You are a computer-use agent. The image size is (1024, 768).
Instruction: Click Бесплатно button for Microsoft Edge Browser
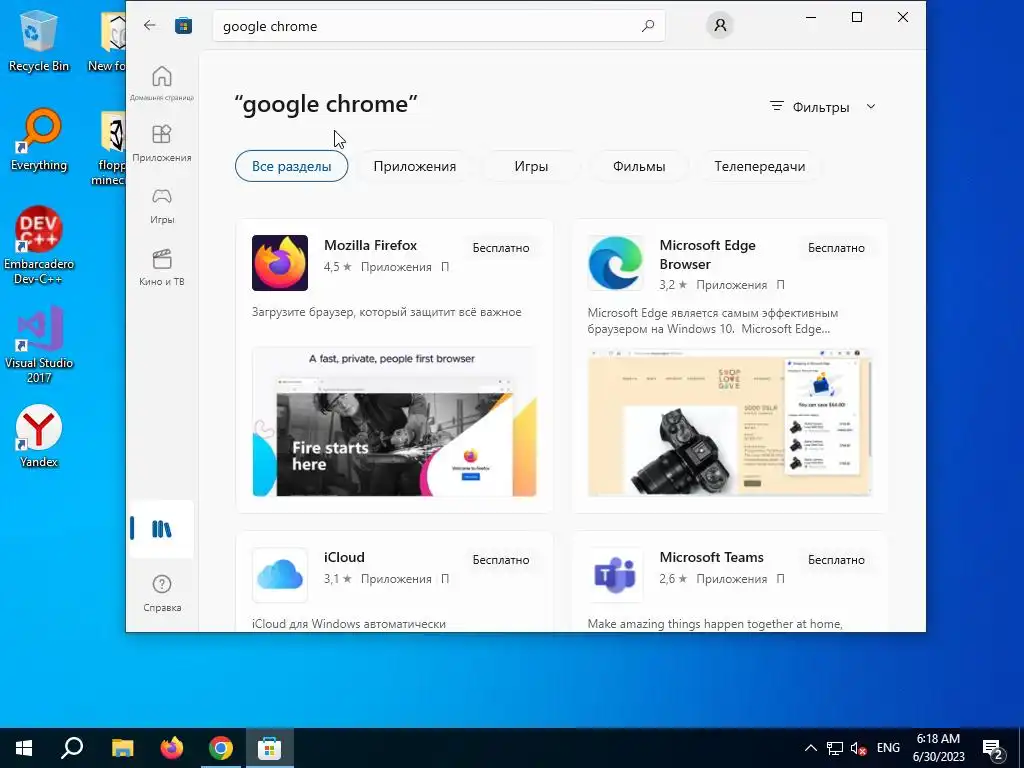[x=836, y=248]
